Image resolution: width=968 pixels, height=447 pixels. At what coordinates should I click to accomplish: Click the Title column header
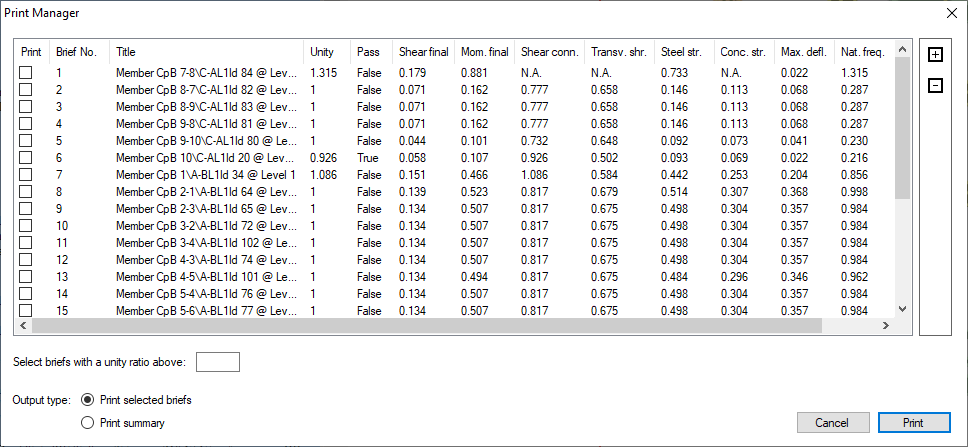(x=126, y=51)
